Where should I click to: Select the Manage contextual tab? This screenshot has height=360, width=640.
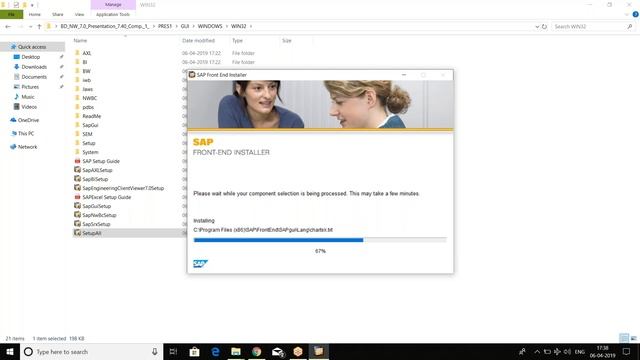tap(113, 4)
